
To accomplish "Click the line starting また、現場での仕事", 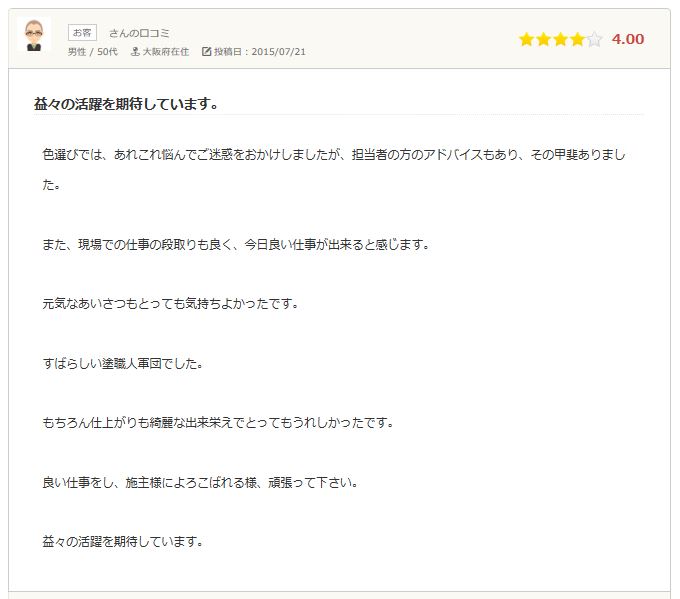I will [236, 245].
